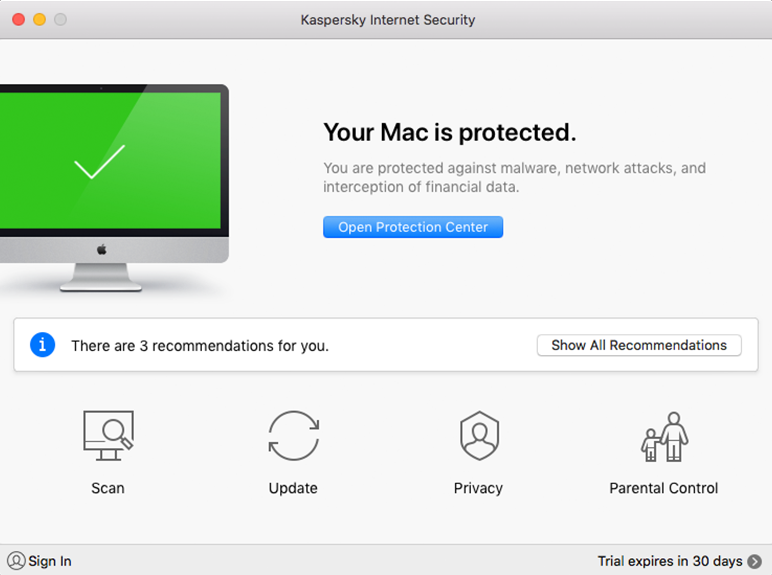The height and width of the screenshot is (575, 772).
Task: Close the Kaspersky Internet Security window
Action: click(x=19, y=19)
